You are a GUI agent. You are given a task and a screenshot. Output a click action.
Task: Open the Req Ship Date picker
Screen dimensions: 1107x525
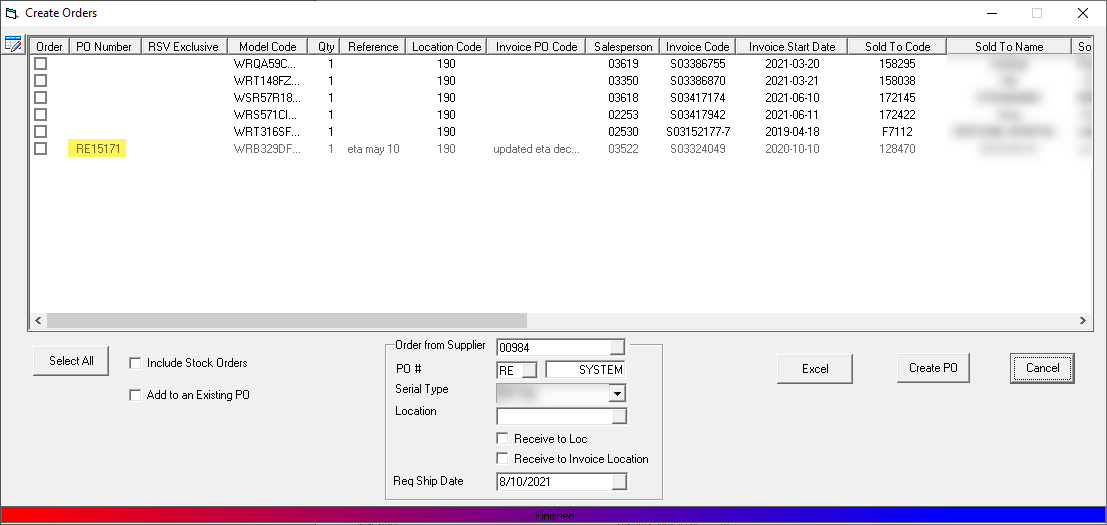pyautogui.click(x=619, y=482)
